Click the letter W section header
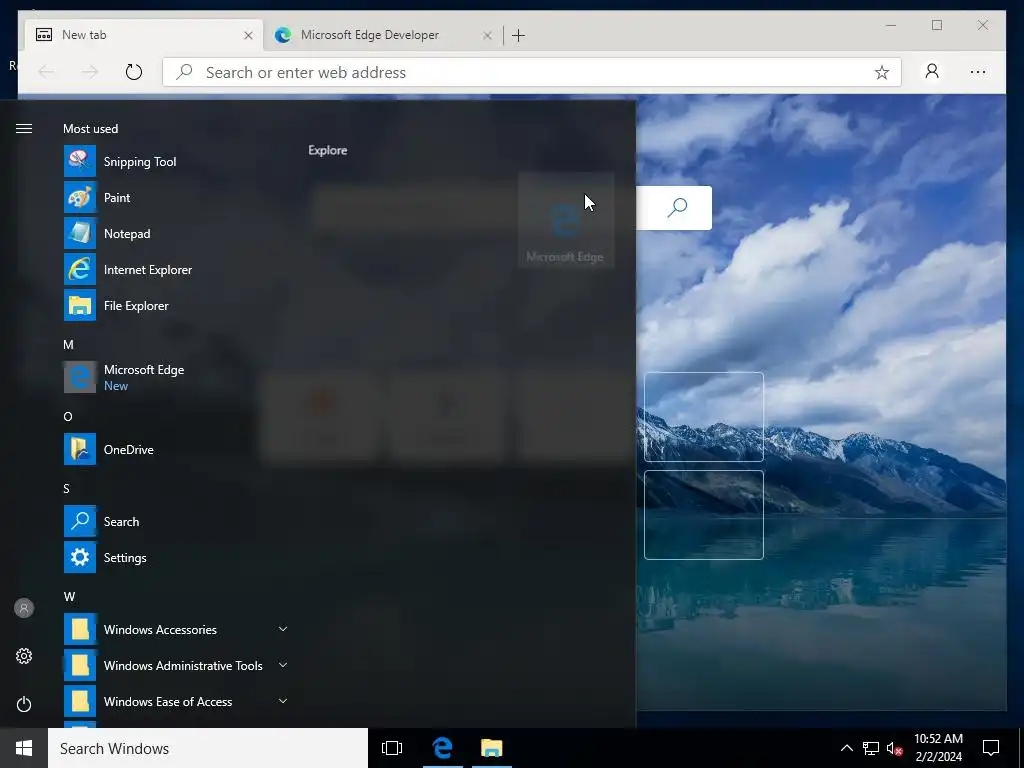Screen dimensions: 1024x768 tap(69, 596)
